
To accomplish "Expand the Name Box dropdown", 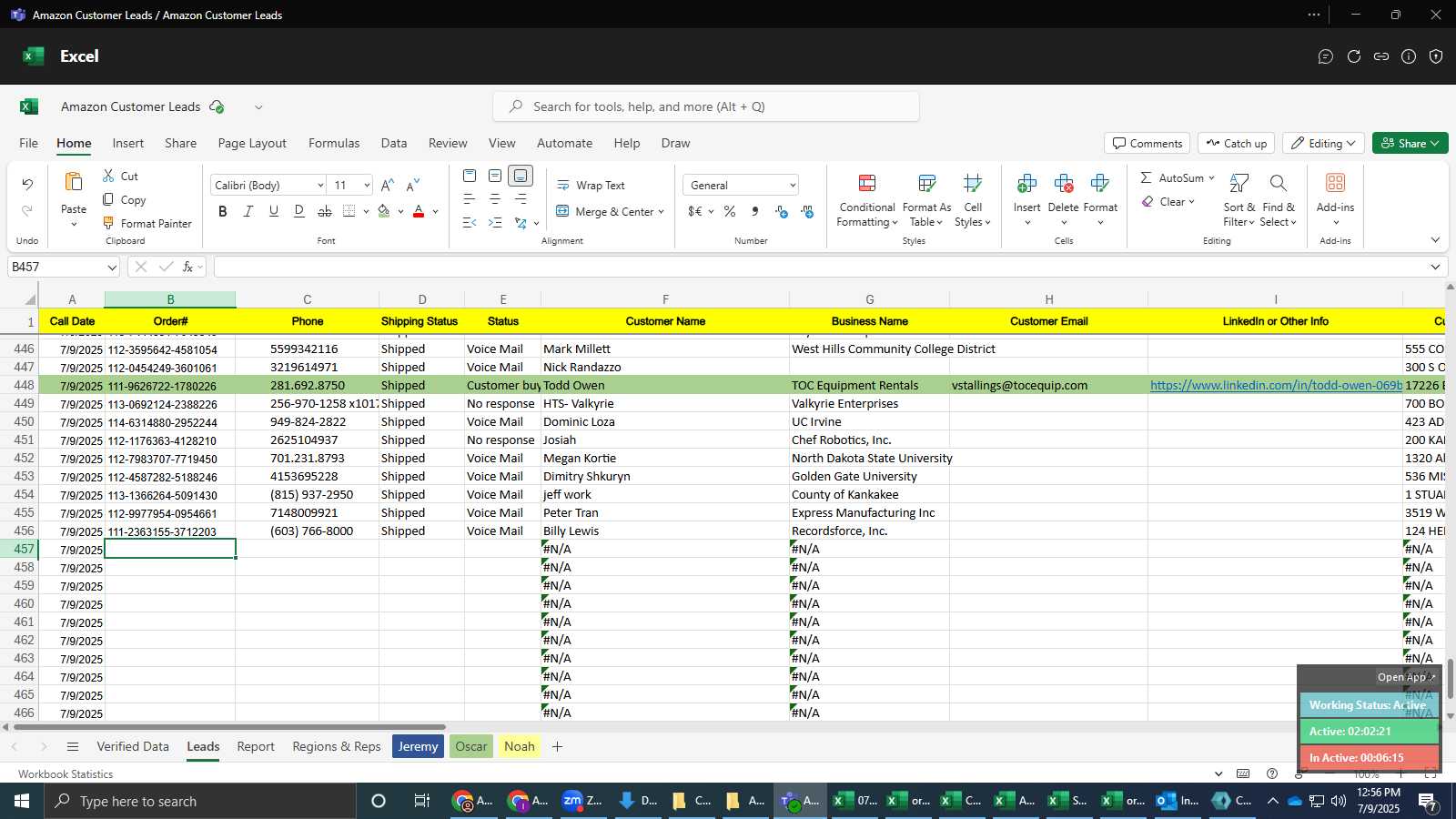I will coord(112,268).
